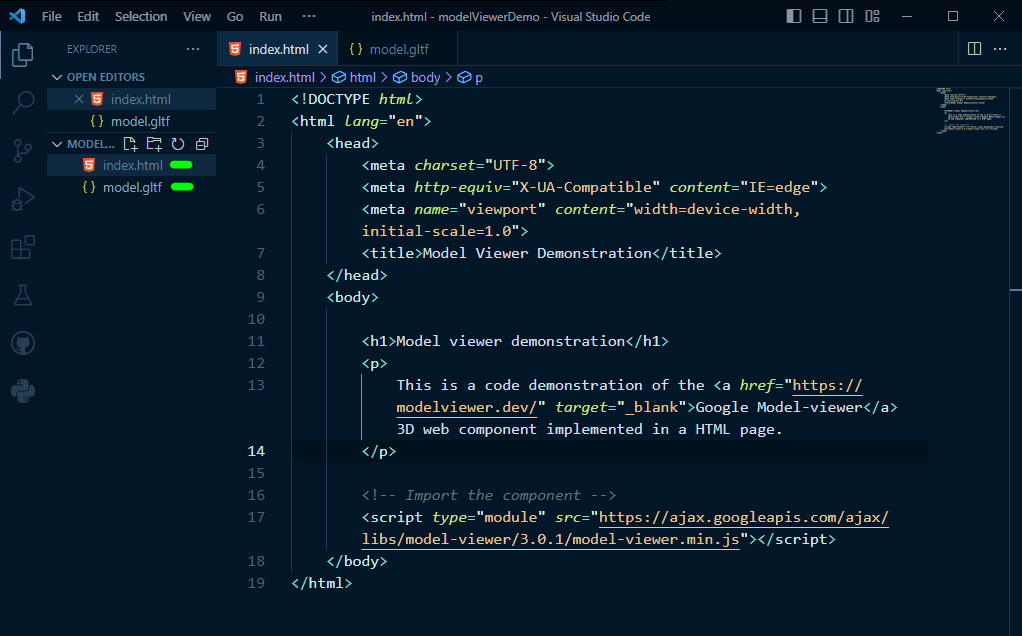Screen dimensions: 1022x636
Task: Create a new file in the folder
Action: coord(130,144)
